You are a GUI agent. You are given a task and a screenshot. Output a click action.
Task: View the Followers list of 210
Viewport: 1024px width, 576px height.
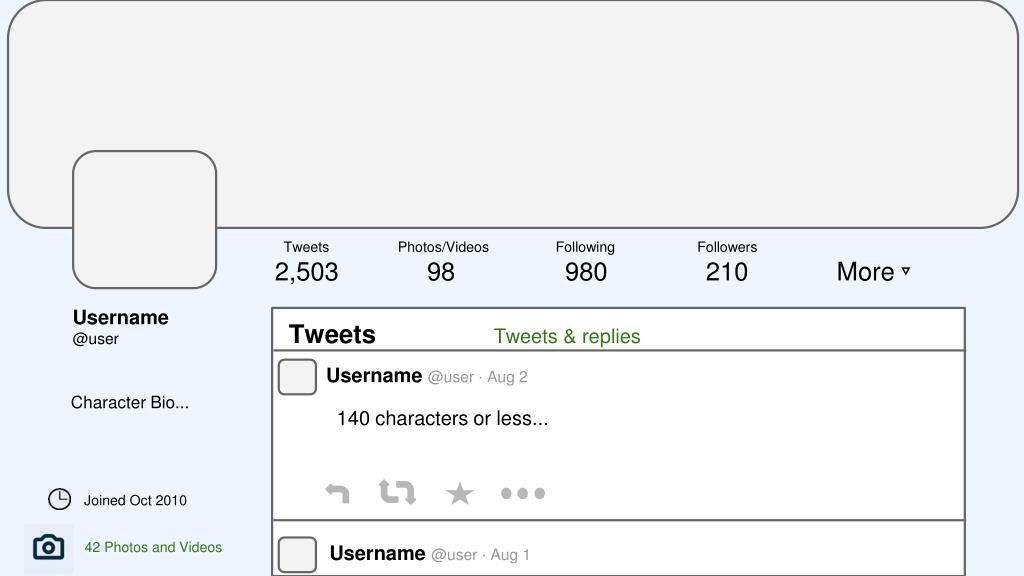727,263
